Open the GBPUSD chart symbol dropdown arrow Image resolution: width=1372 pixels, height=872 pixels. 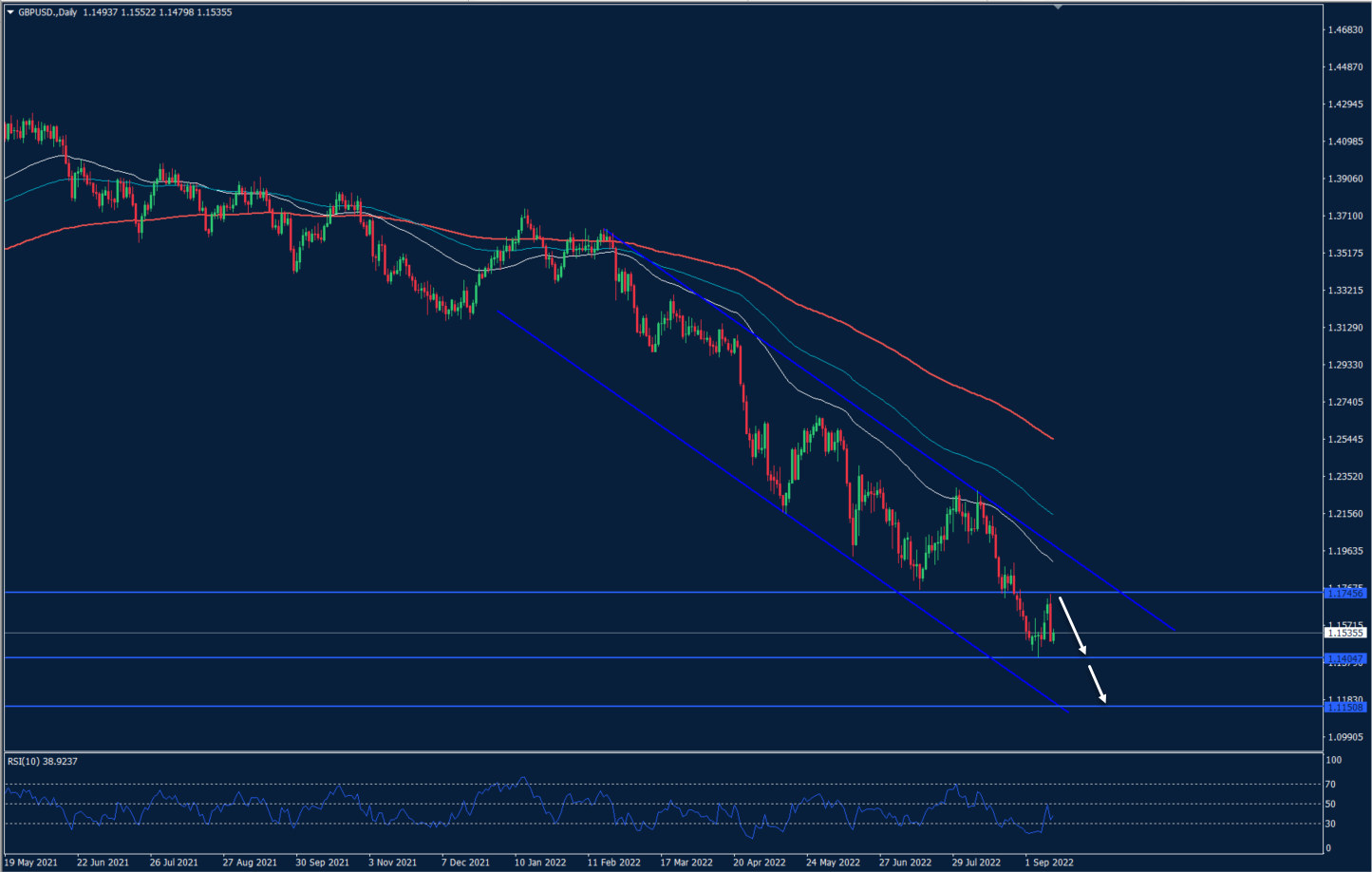click(11, 11)
